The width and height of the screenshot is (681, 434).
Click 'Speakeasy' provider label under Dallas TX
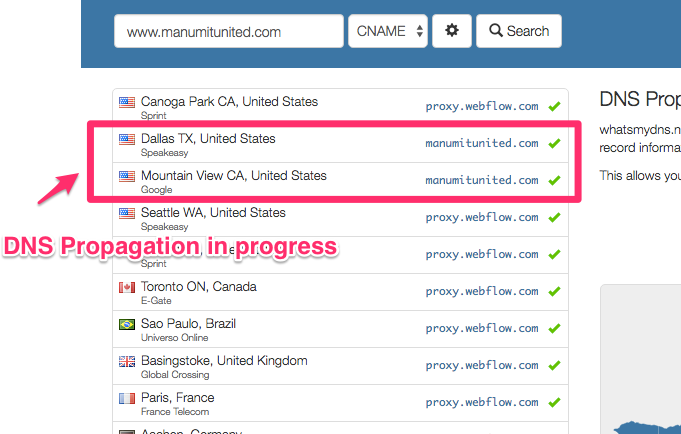(x=165, y=153)
